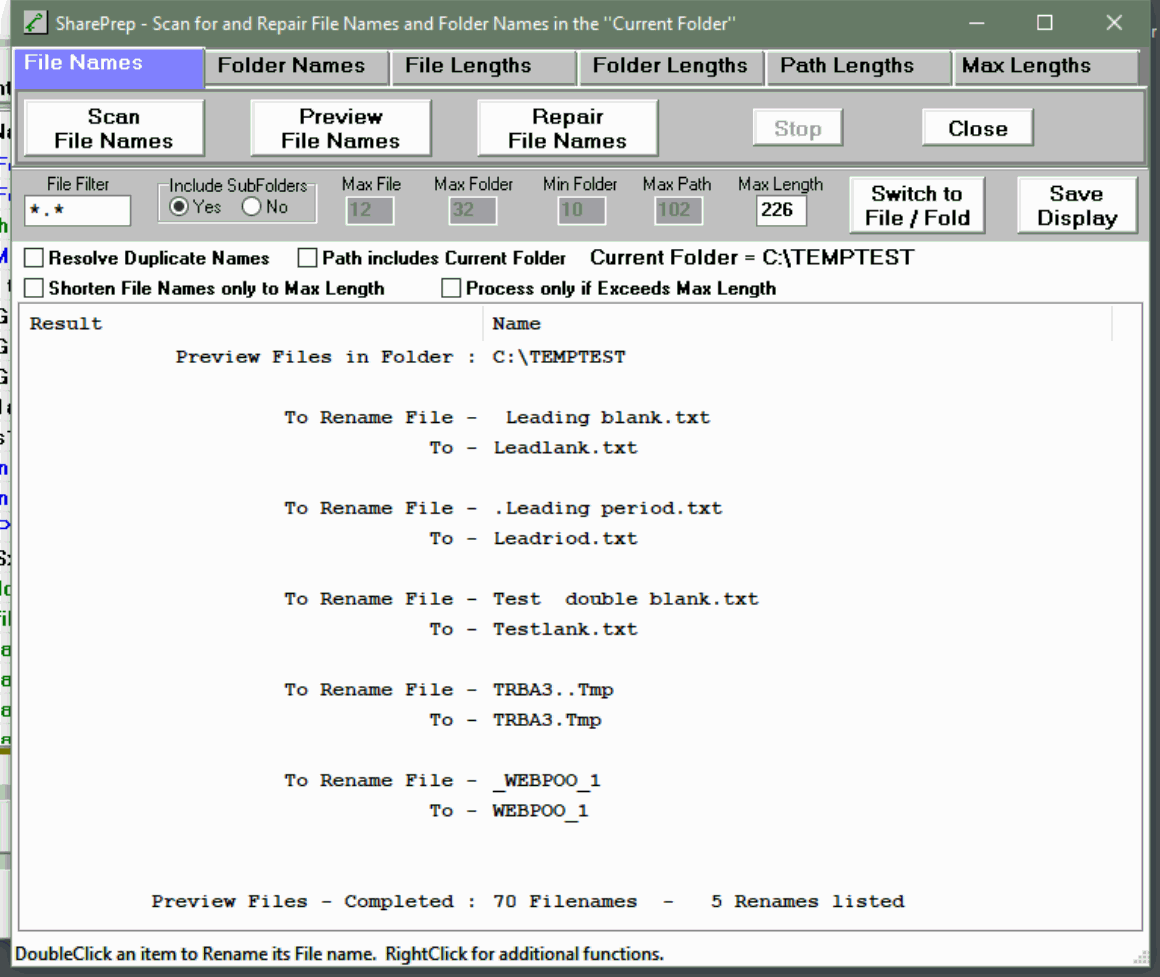Run Preview File Names
The width and height of the screenshot is (1160, 977).
pos(341,129)
